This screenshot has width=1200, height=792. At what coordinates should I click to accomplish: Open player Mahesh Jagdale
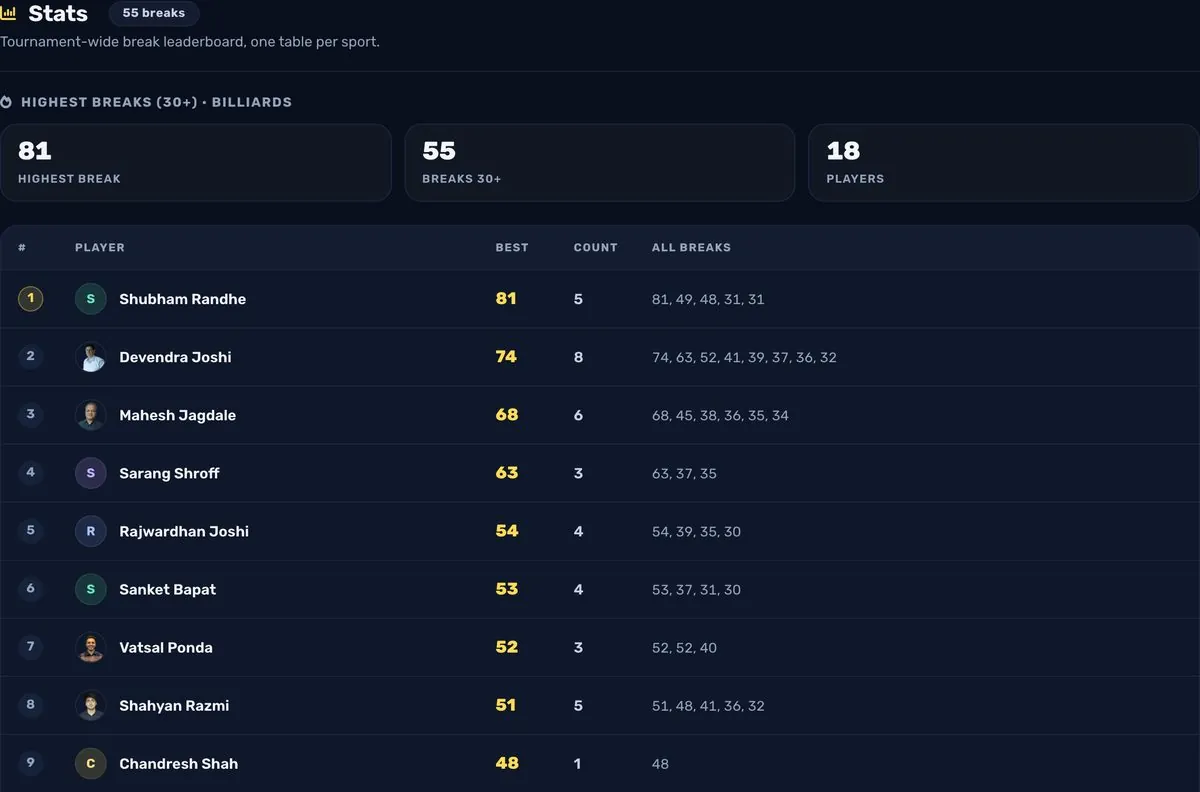coord(178,415)
